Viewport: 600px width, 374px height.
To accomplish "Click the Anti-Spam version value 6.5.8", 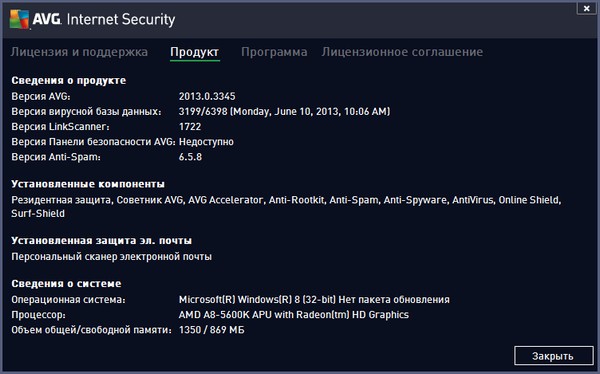I will point(190,157).
